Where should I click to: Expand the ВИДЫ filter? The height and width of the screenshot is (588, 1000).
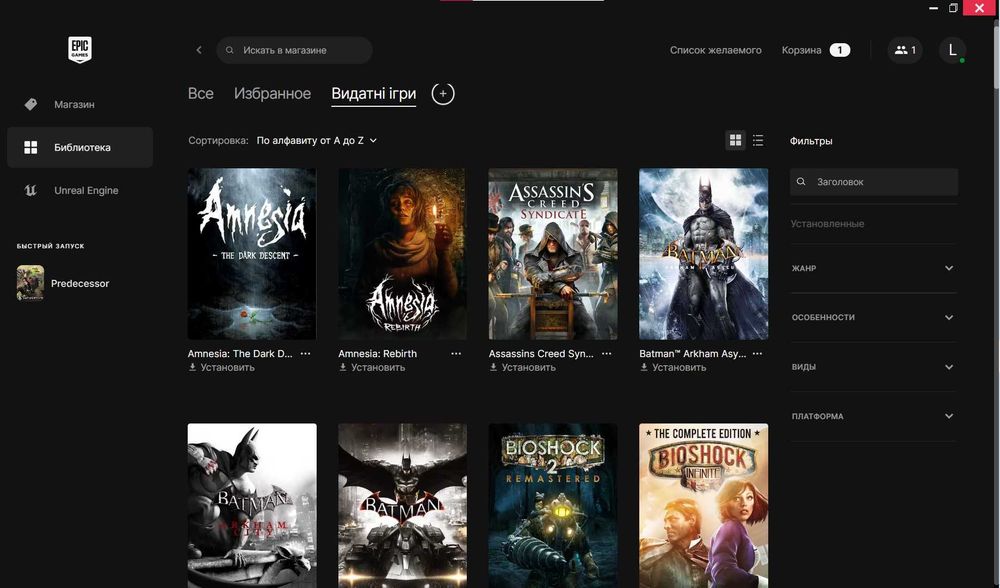[873, 367]
